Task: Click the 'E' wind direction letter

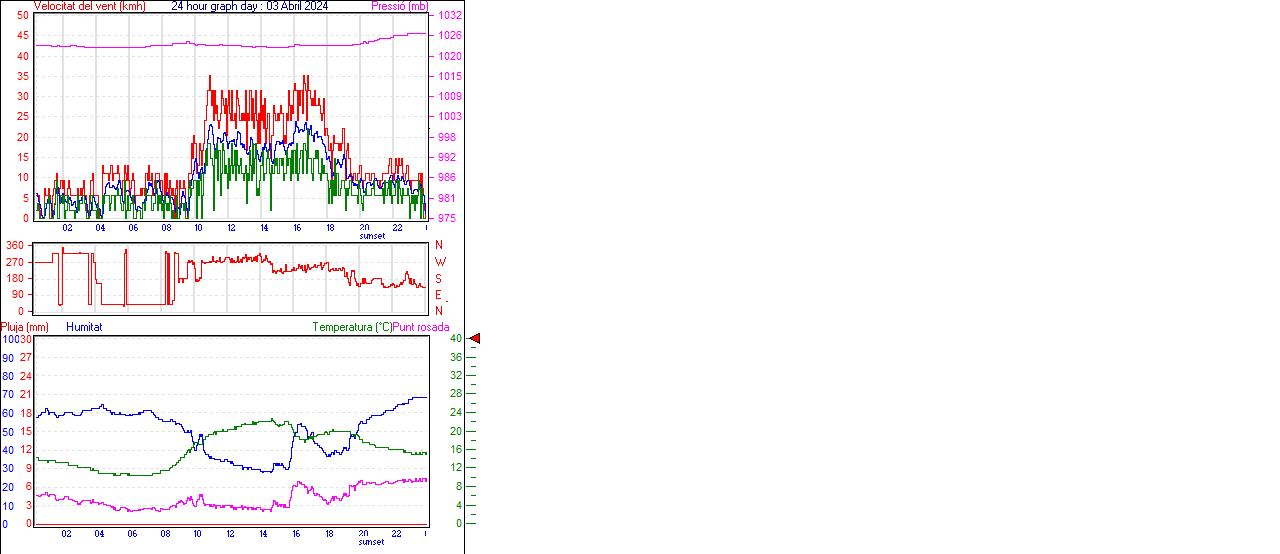Action: 439,295
